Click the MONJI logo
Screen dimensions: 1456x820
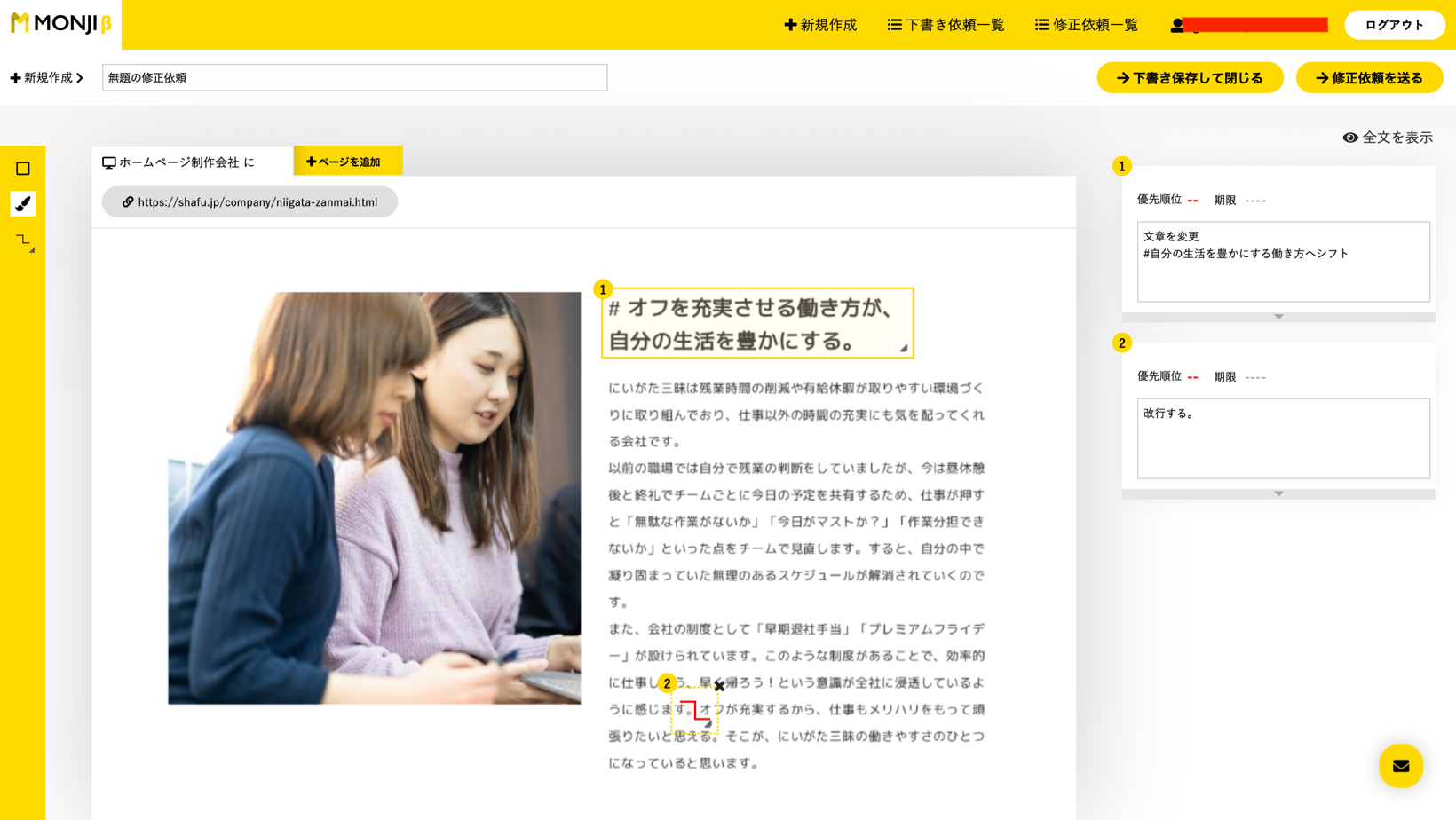tap(60, 24)
